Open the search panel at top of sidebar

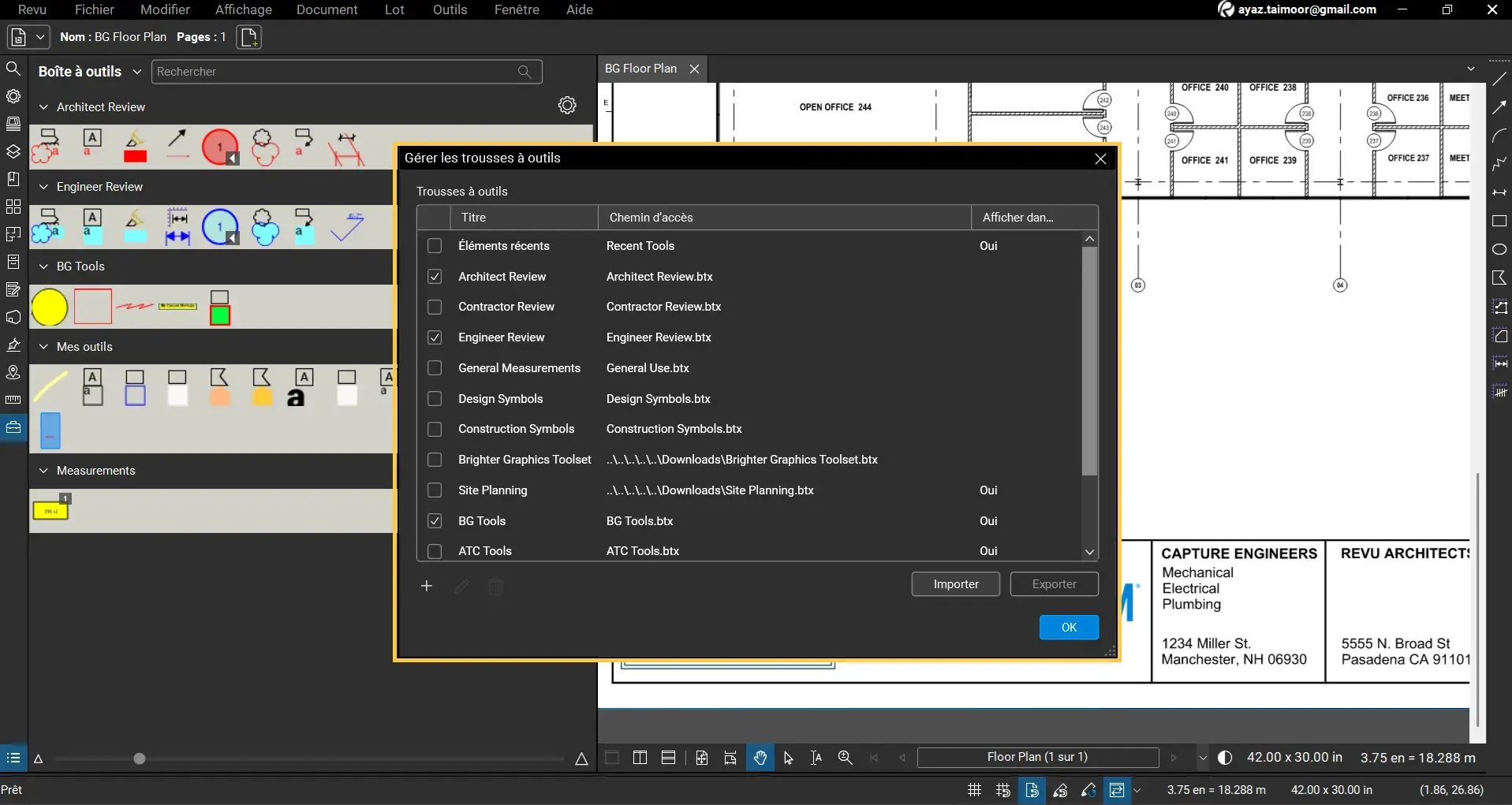click(x=13, y=69)
